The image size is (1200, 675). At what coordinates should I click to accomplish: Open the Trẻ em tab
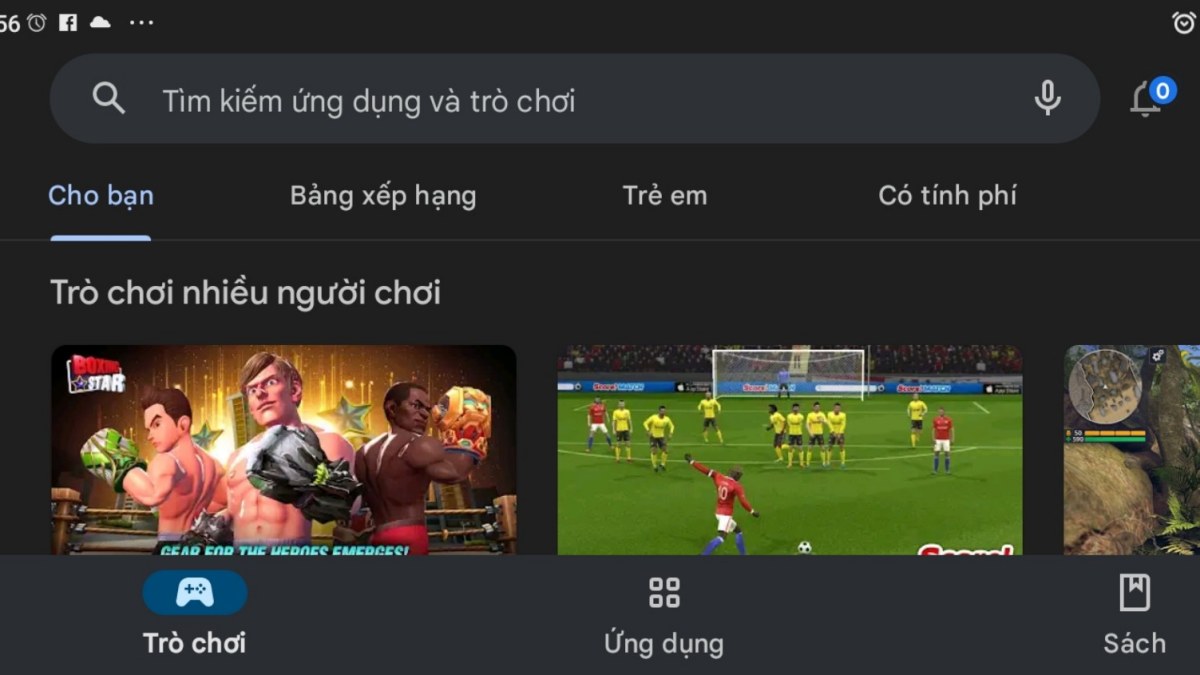pyautogui.click(x=664, y=195)
